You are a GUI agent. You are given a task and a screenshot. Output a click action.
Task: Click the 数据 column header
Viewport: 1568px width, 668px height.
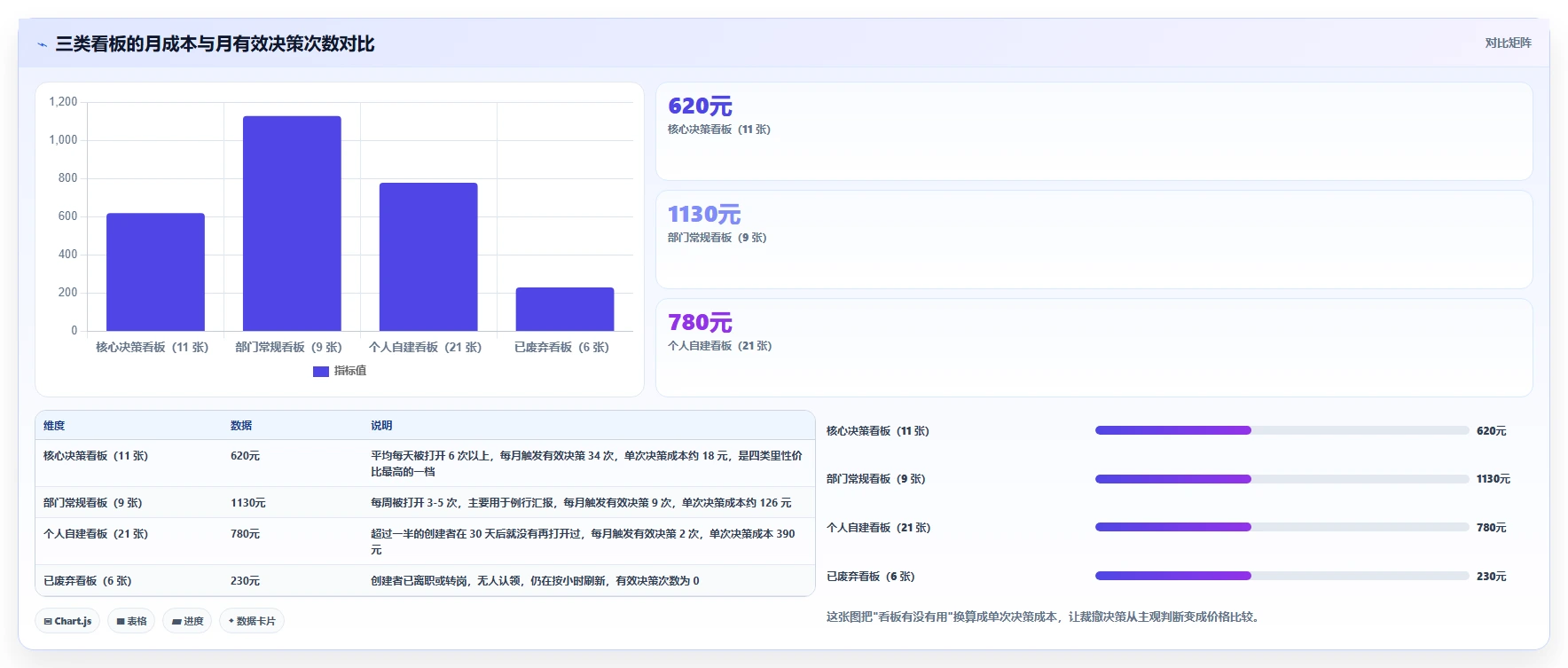pyautogui.click(x=241, y=426)
